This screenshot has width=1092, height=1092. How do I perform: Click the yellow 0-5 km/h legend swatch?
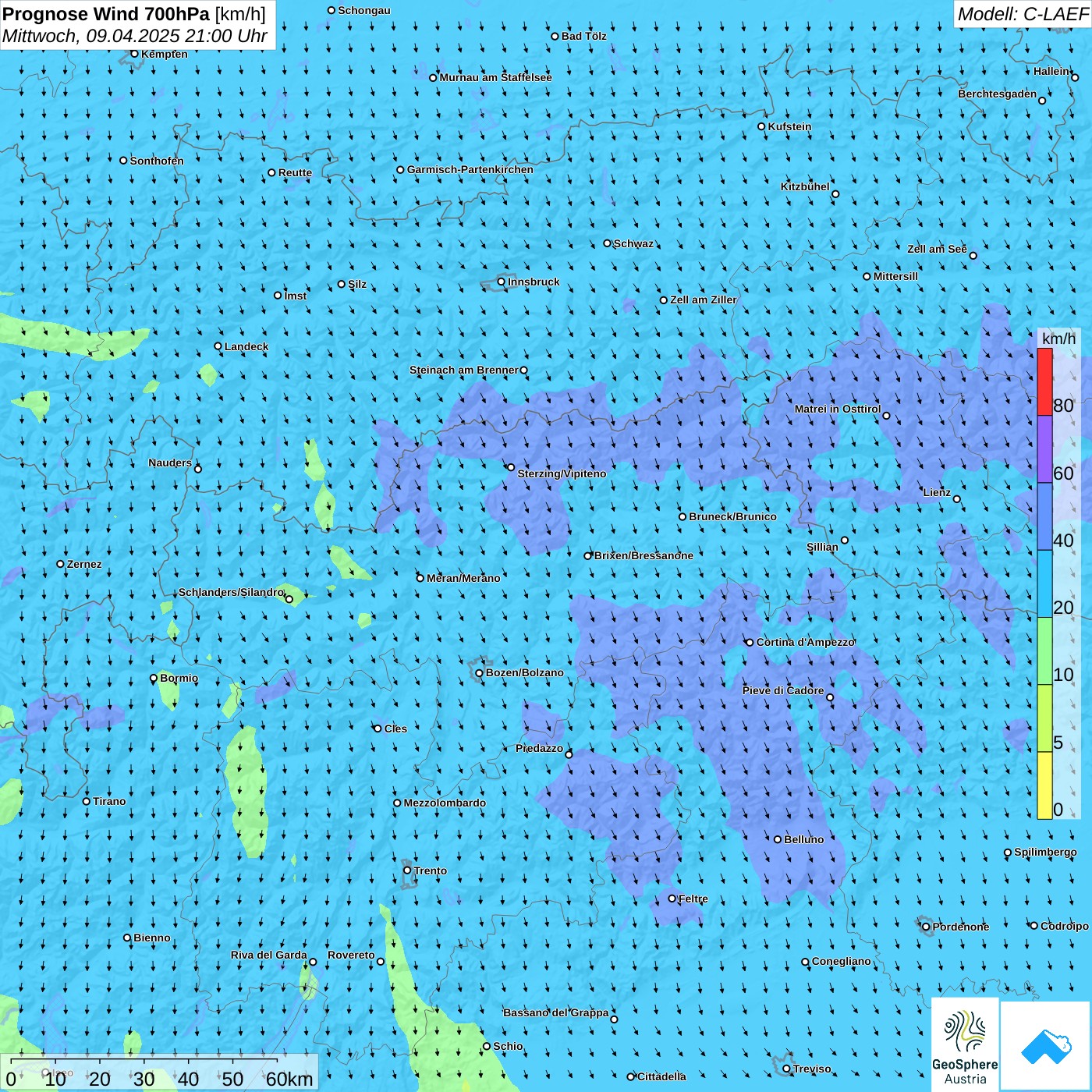[1044, 785]
